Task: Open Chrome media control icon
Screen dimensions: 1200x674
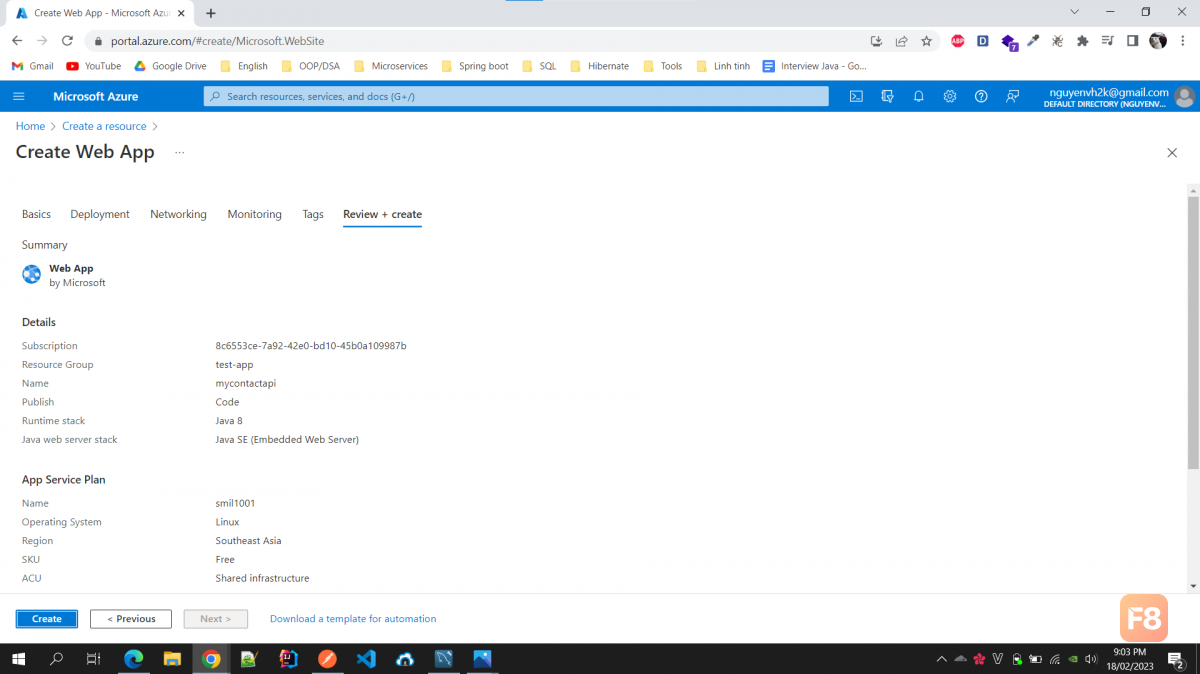Action: pyautogui.click(x=1107, y=41)
